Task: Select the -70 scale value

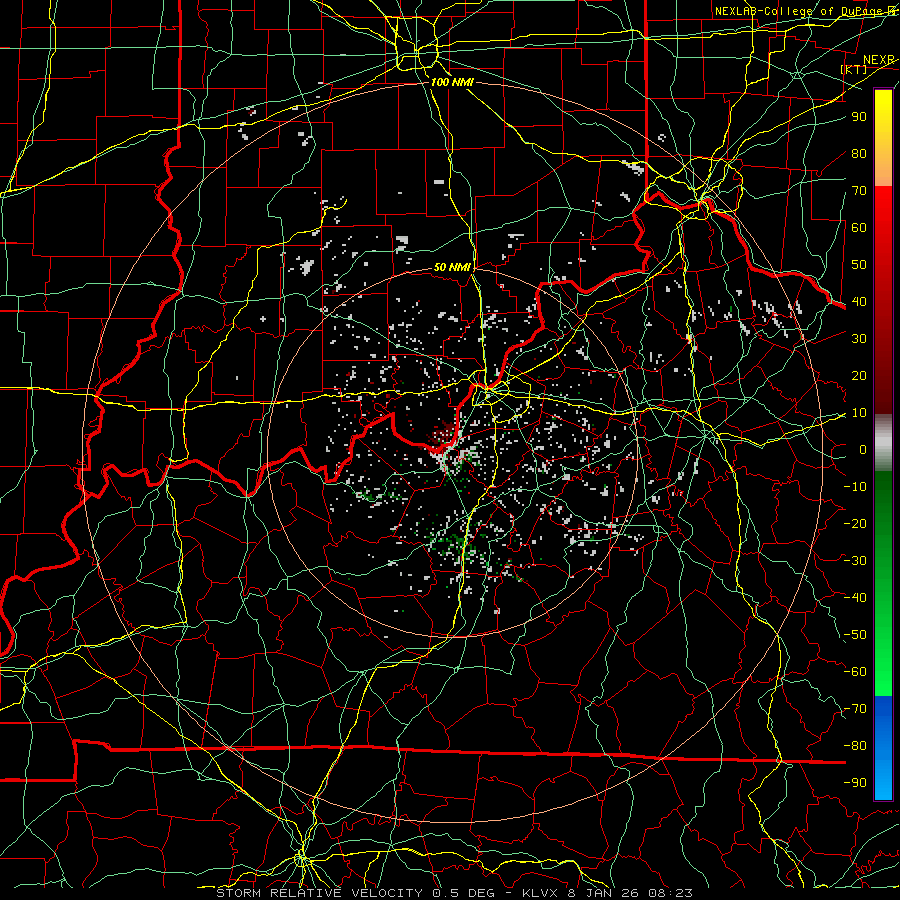Action: (855, 709)
